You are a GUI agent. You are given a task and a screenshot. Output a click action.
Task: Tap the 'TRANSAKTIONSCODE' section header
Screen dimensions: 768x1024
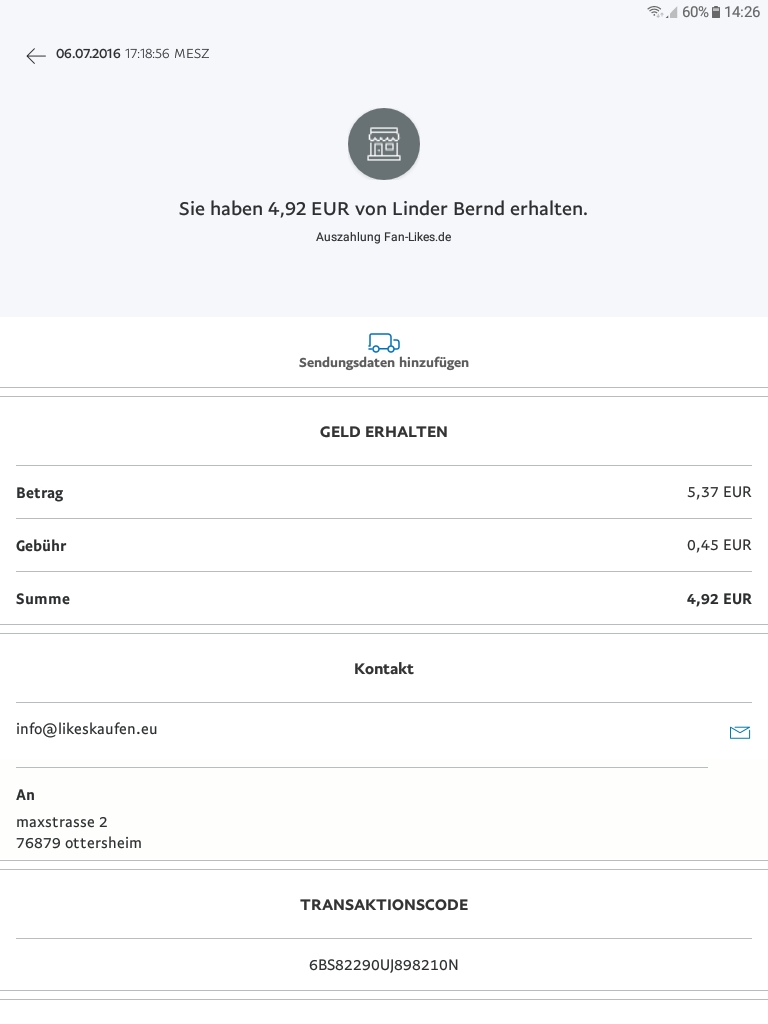click(x=384, y=905)
